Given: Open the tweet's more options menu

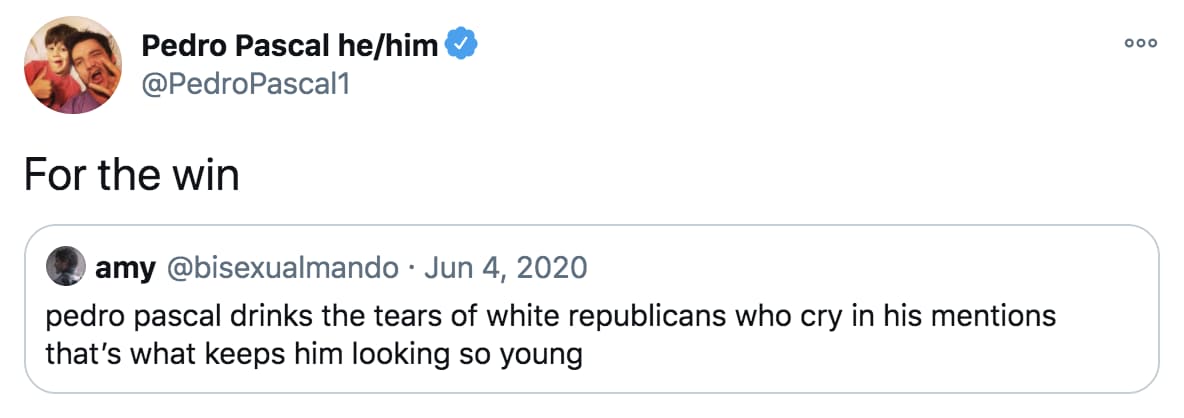Looking at the screenshot, I should pos(1140,44).
